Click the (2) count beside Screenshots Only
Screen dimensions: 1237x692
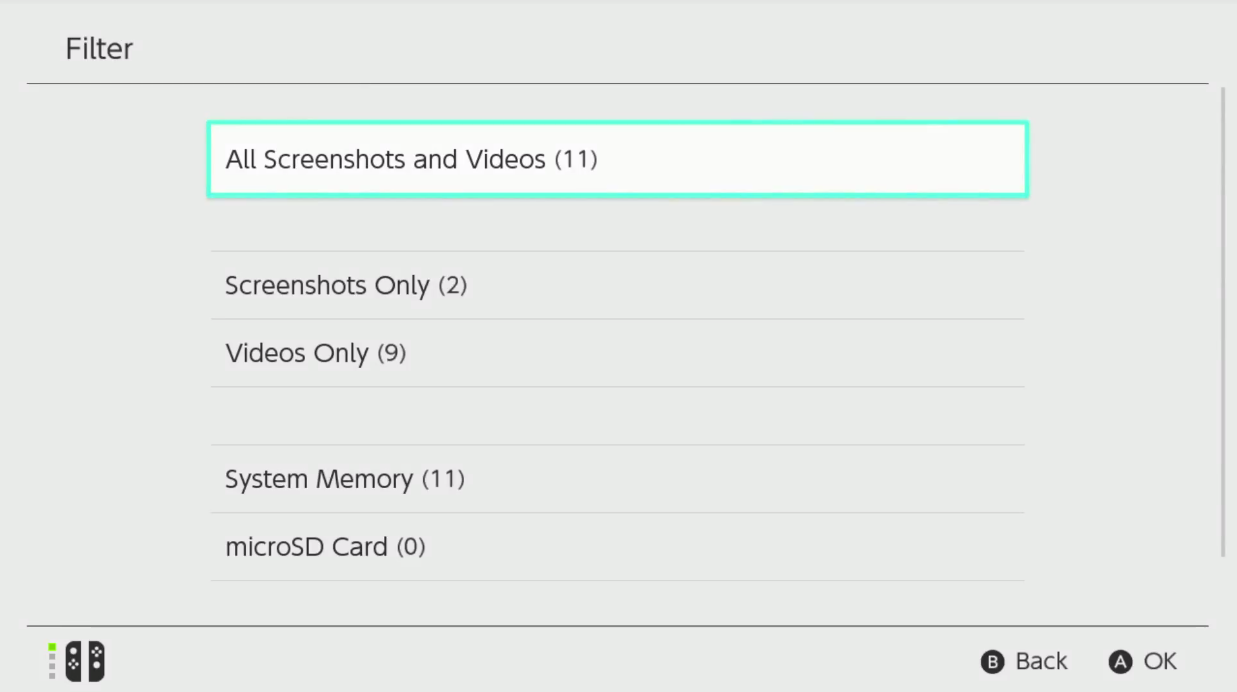(452, 286)
